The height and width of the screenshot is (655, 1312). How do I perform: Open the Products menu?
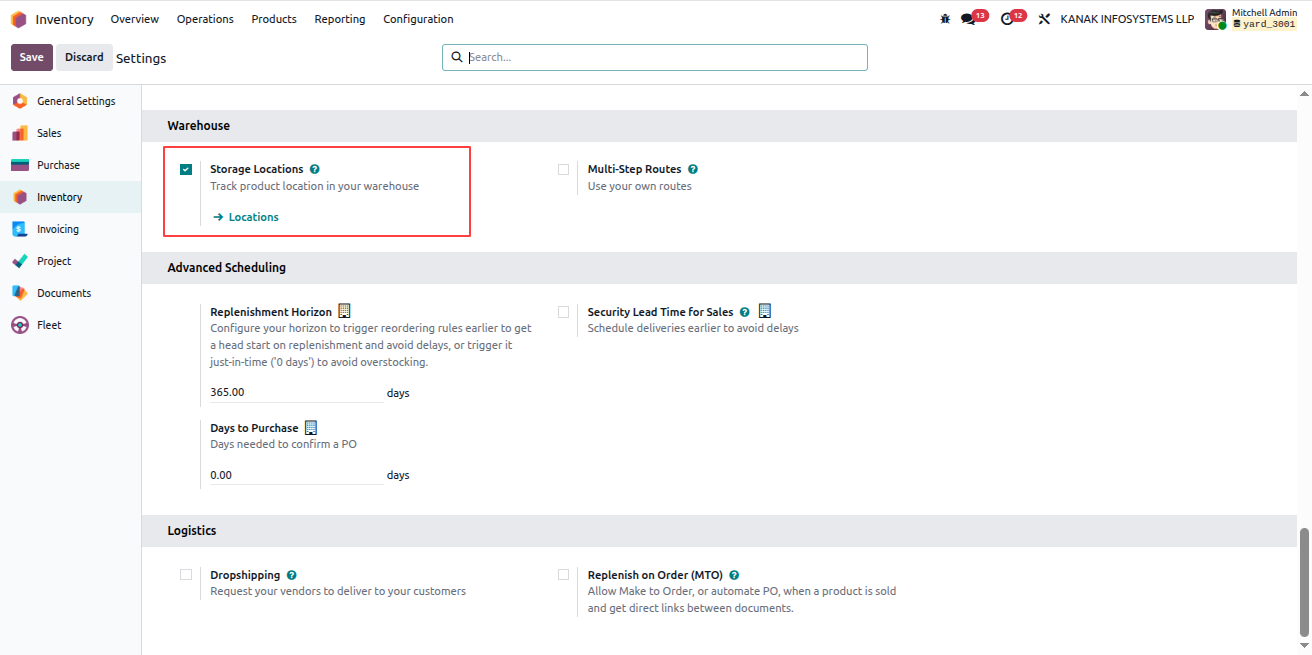[274, 19]
